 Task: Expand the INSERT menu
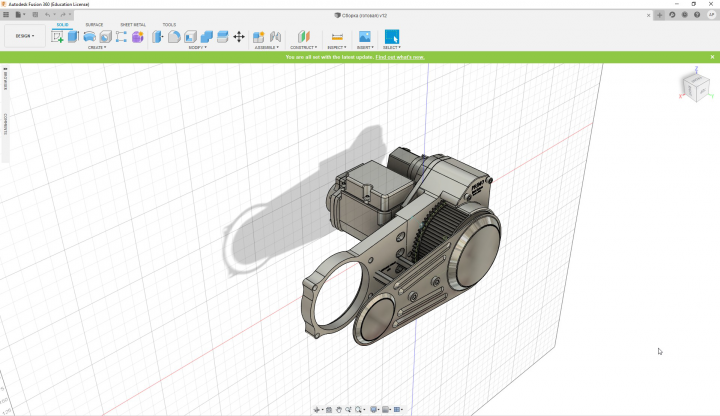365,47
